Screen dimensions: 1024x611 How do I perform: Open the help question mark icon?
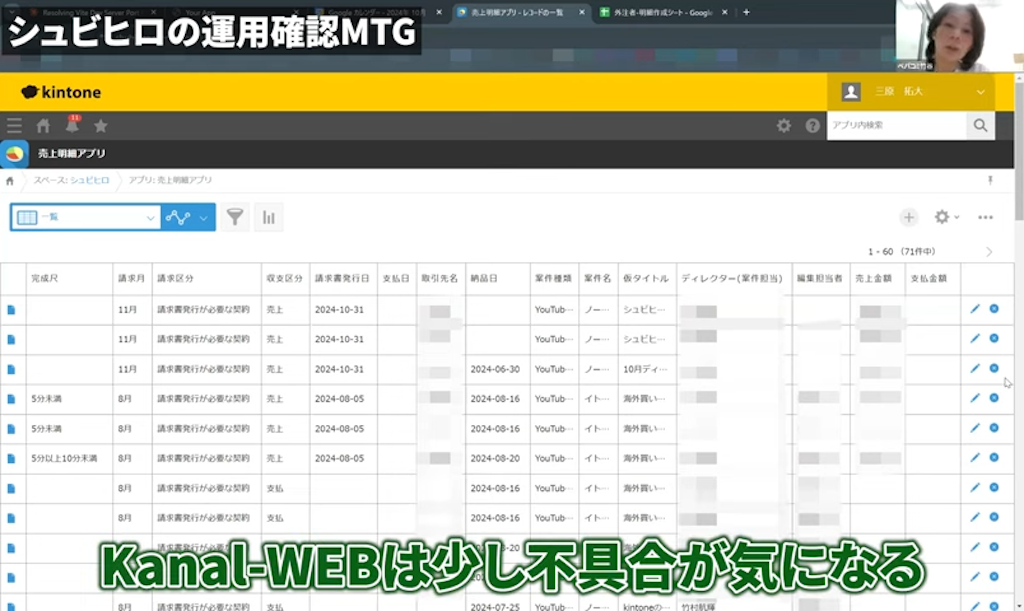point(810,126)
